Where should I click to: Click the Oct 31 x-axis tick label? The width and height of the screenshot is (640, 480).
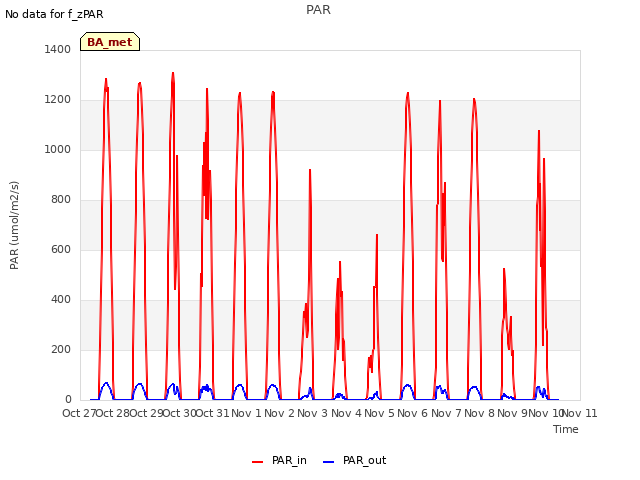coord(213,413)
